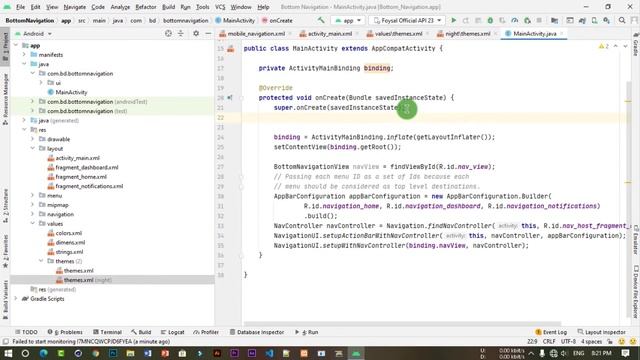Switch to night\themes.xml tab
Image resolution: width=640 pixels, height=360 pixels.
pos(467,33)
